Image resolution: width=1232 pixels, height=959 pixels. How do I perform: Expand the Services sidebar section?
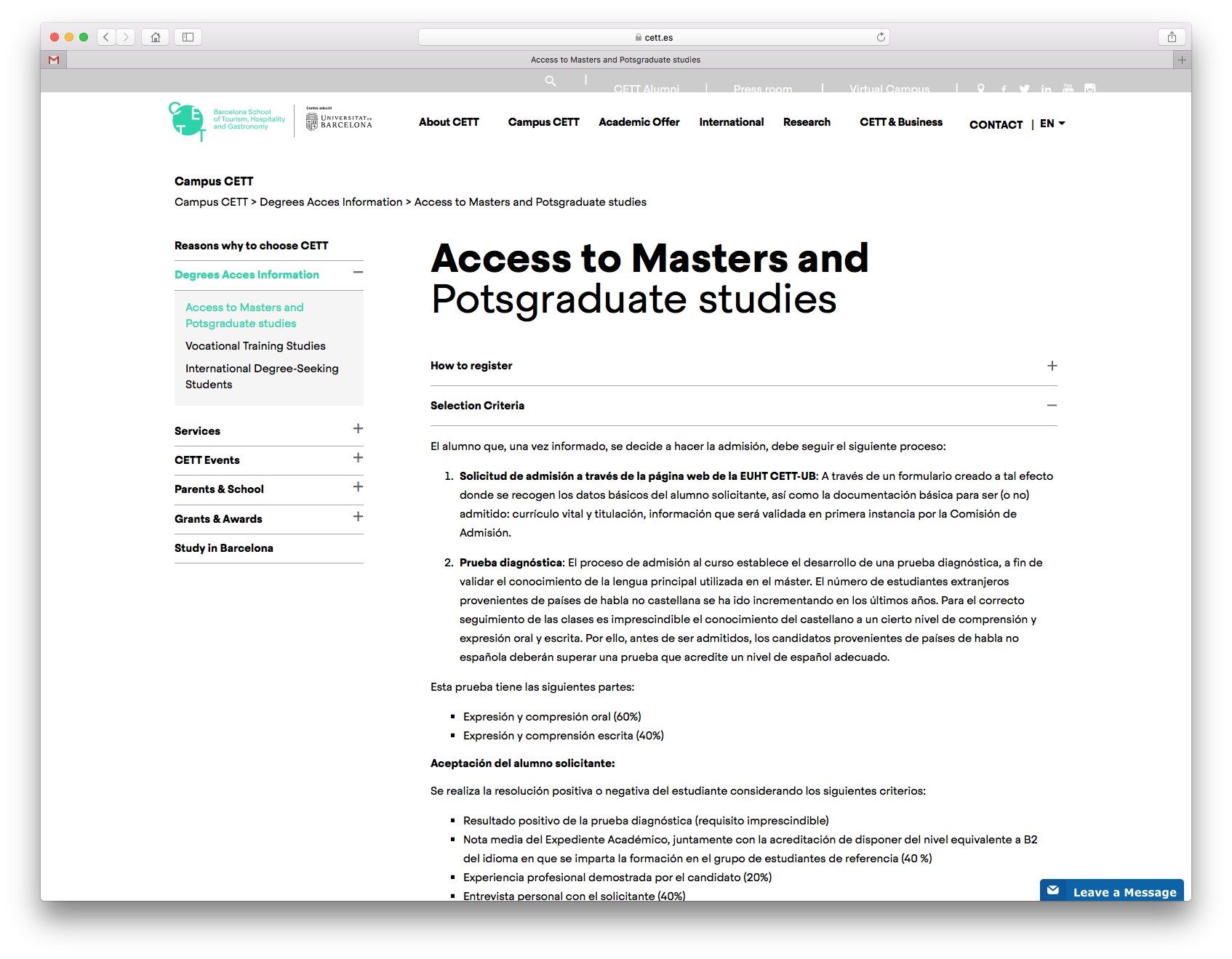point(358,429)
